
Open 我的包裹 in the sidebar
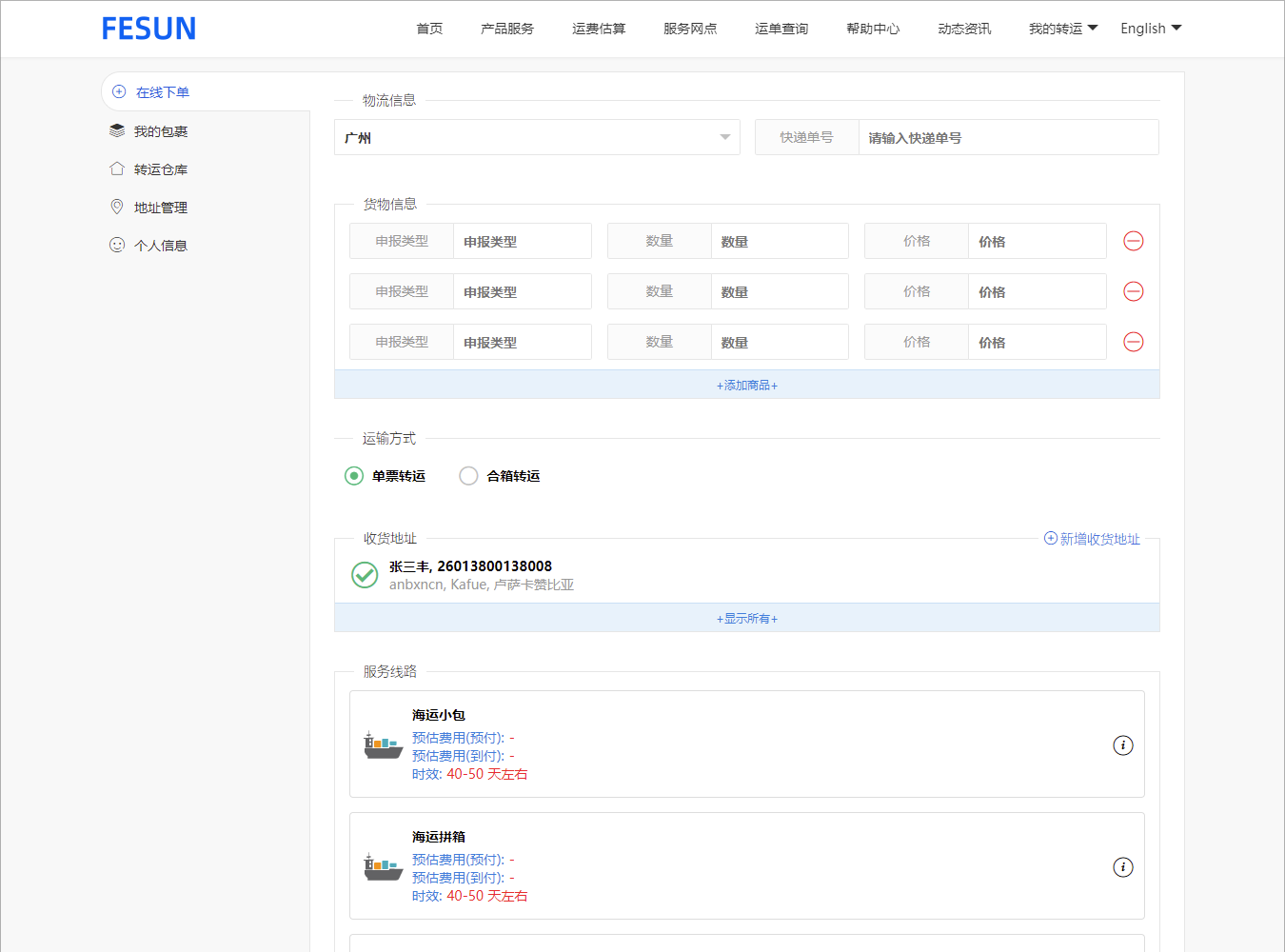(x=161, y=131)
